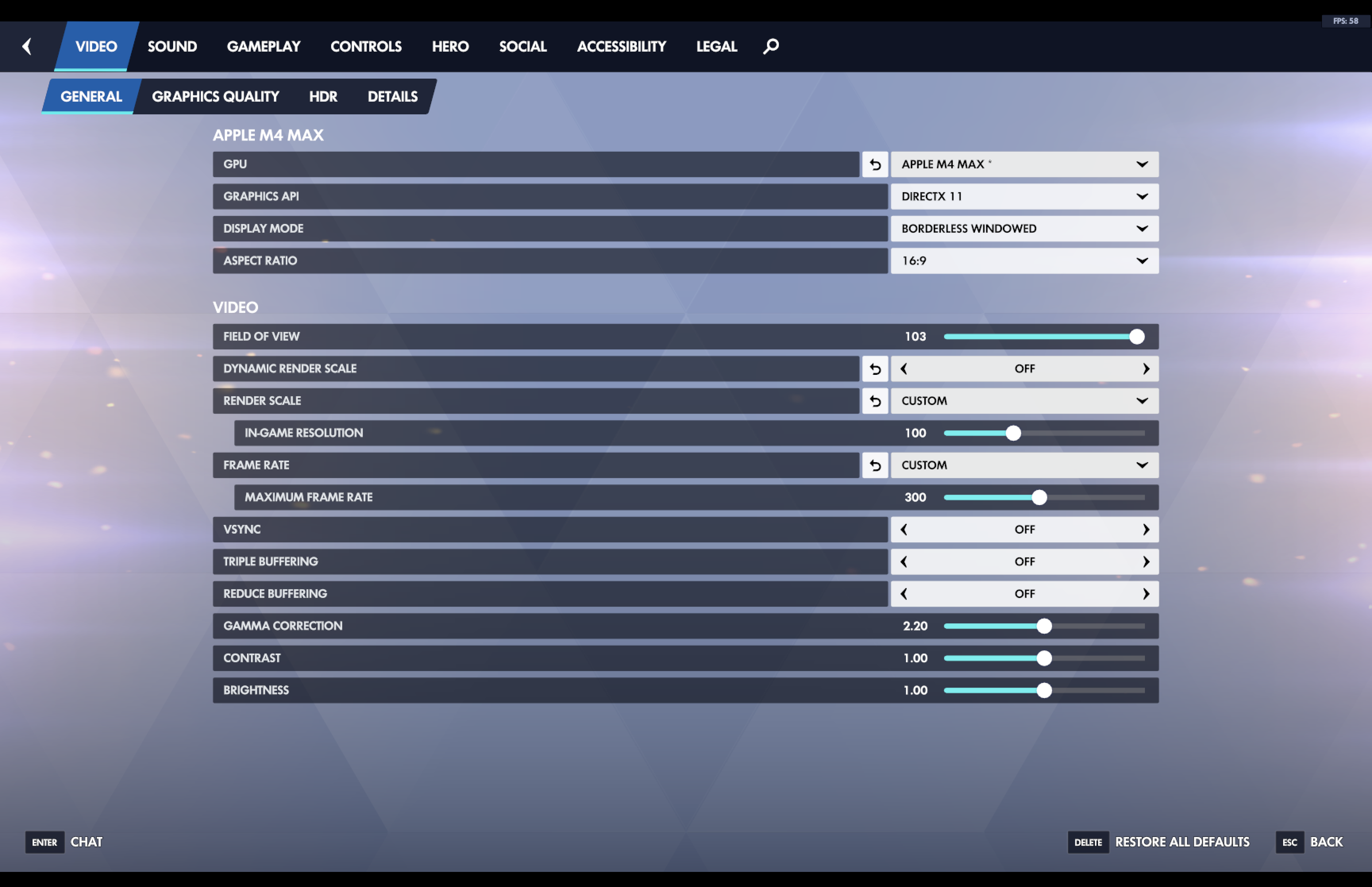Switch to the Accessibility tab
Screen dimensions: 1372x887
(621, 47)
